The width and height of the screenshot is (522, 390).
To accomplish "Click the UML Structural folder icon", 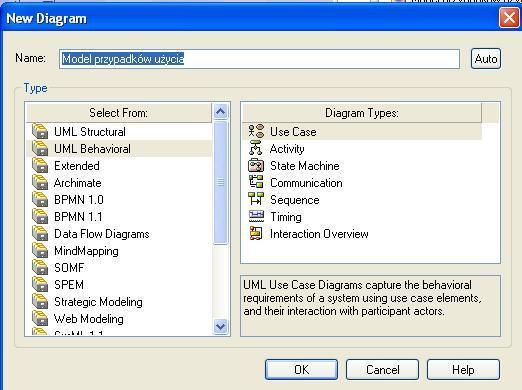I will [40, 131].
